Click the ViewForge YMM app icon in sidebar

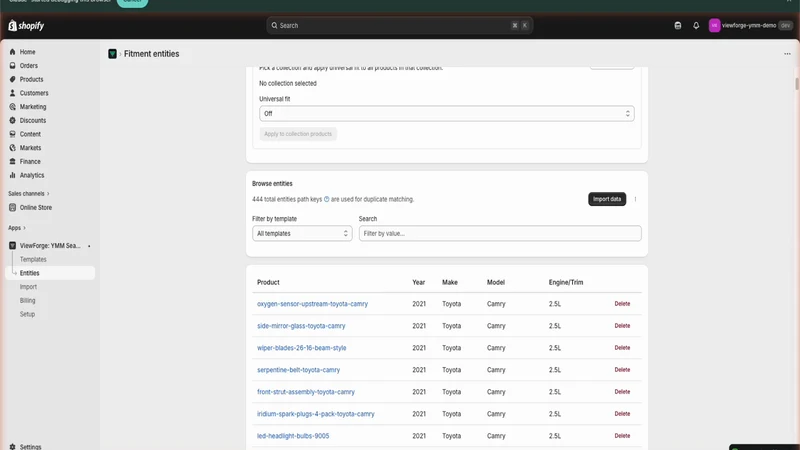coord(13,246)
